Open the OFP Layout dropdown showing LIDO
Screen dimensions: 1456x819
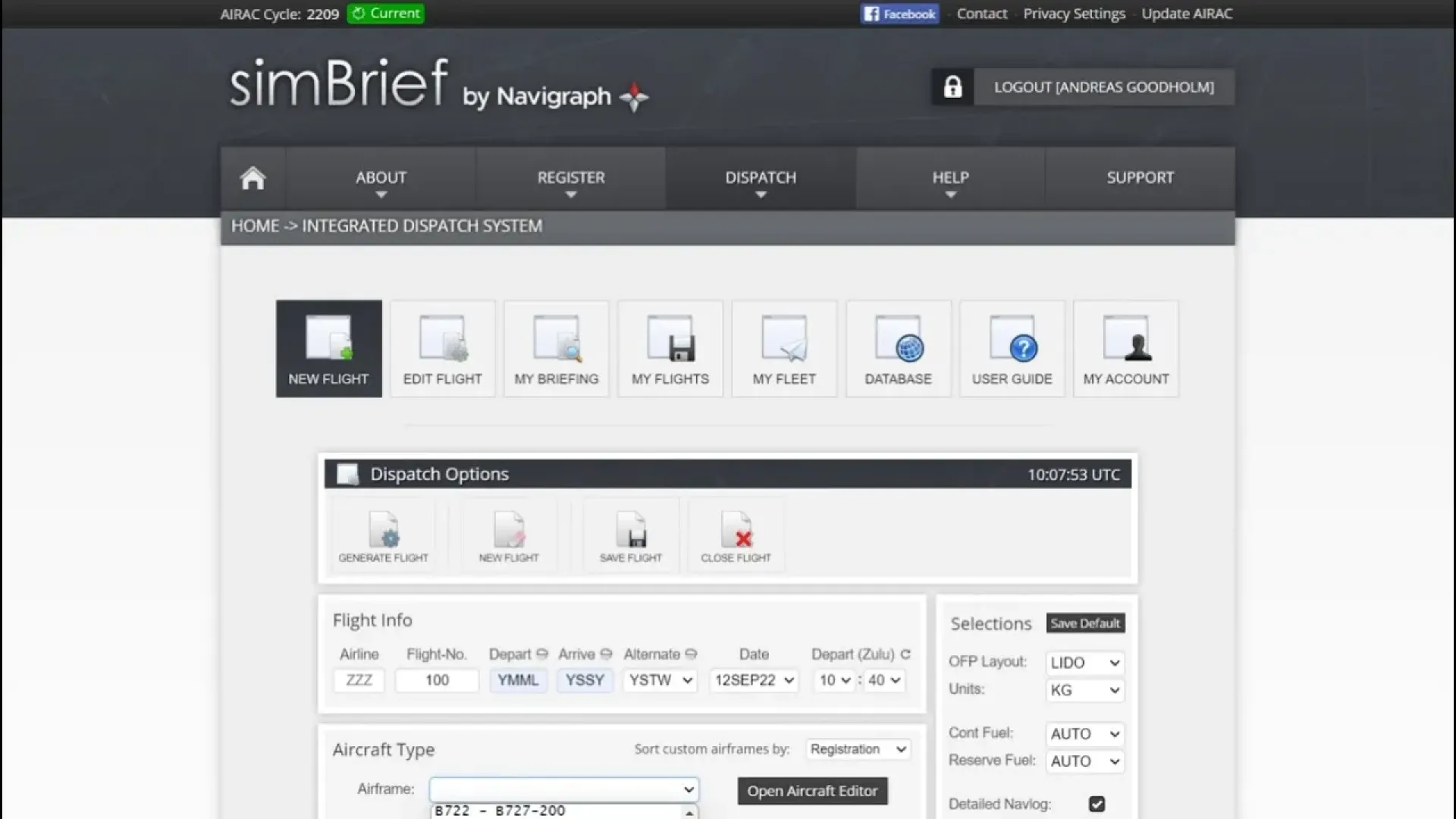coord(1084,662)
